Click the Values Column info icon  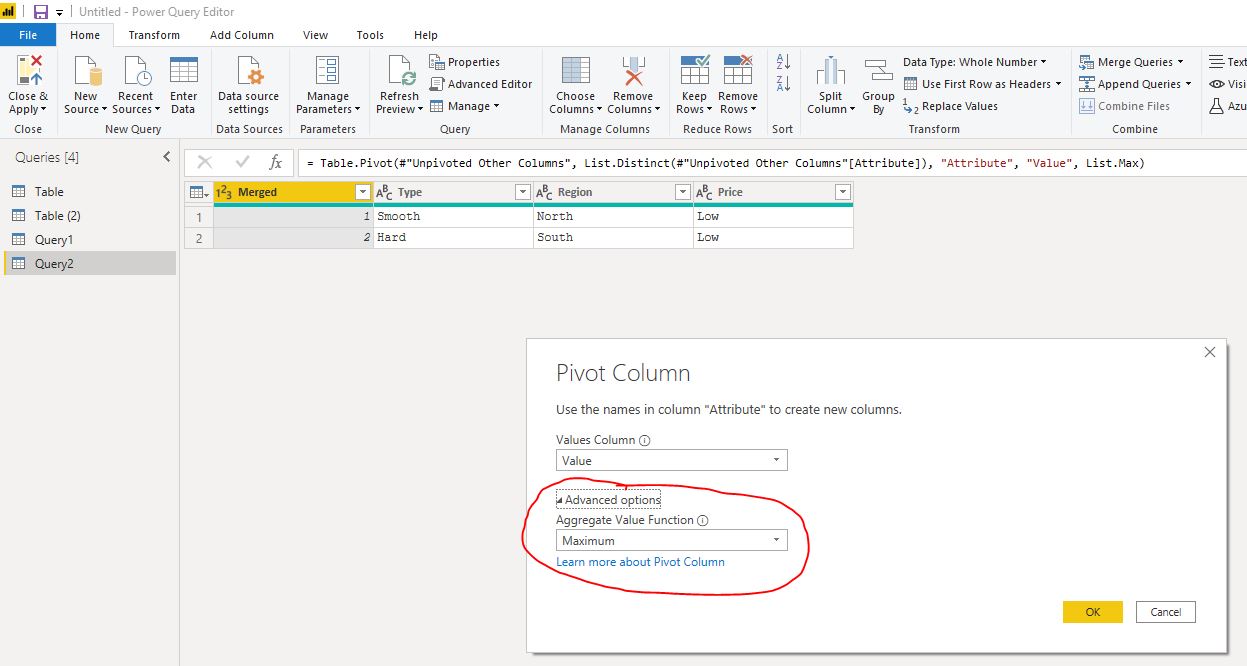click(x=645, y=440)
